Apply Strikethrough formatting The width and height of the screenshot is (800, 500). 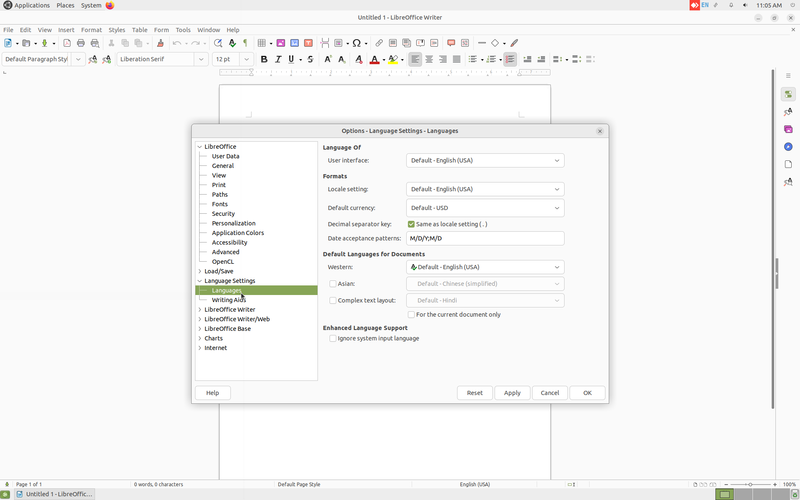tap(310, 59)
